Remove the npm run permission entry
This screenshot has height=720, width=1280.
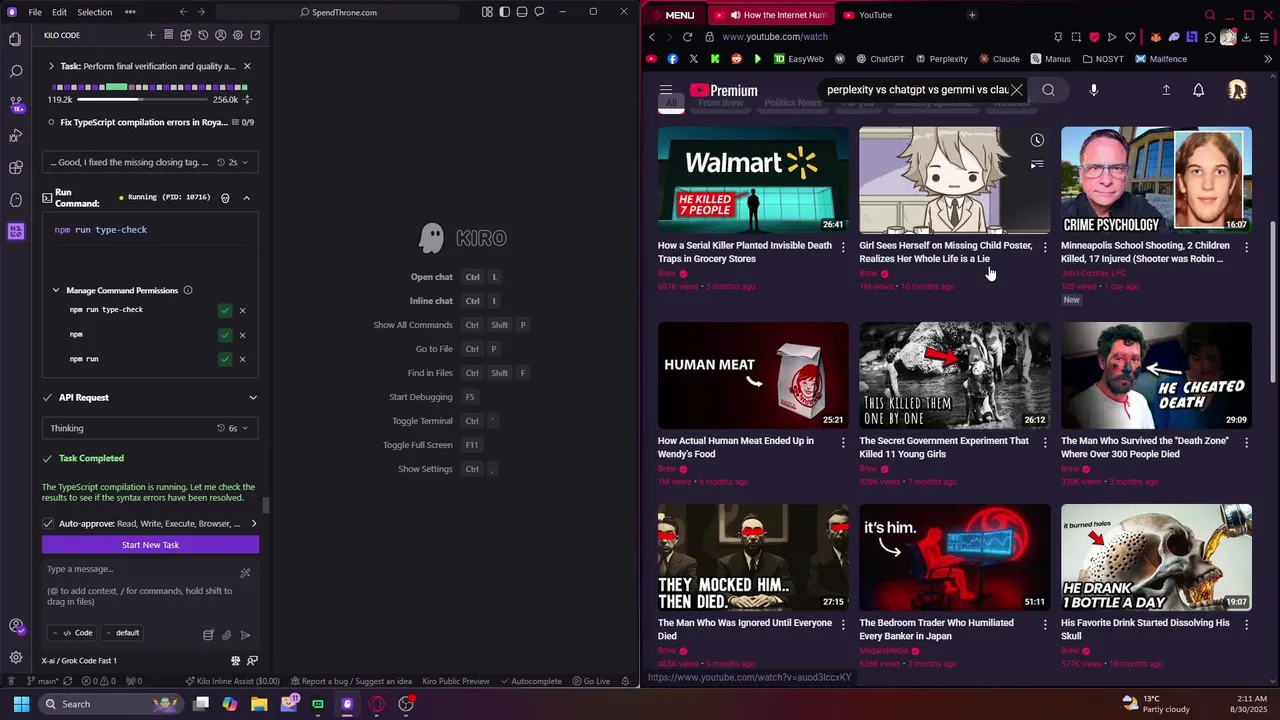click(x=242, y=359)
